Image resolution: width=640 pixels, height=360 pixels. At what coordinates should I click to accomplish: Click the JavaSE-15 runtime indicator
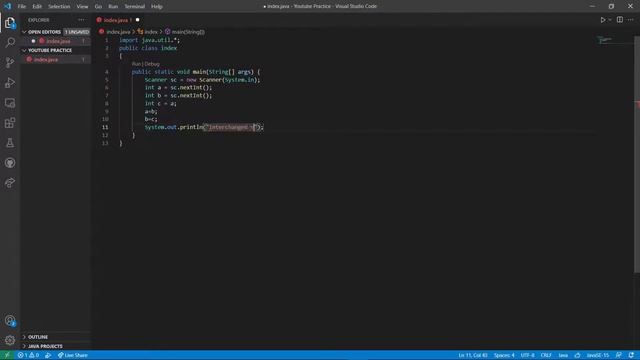(598, 355)
